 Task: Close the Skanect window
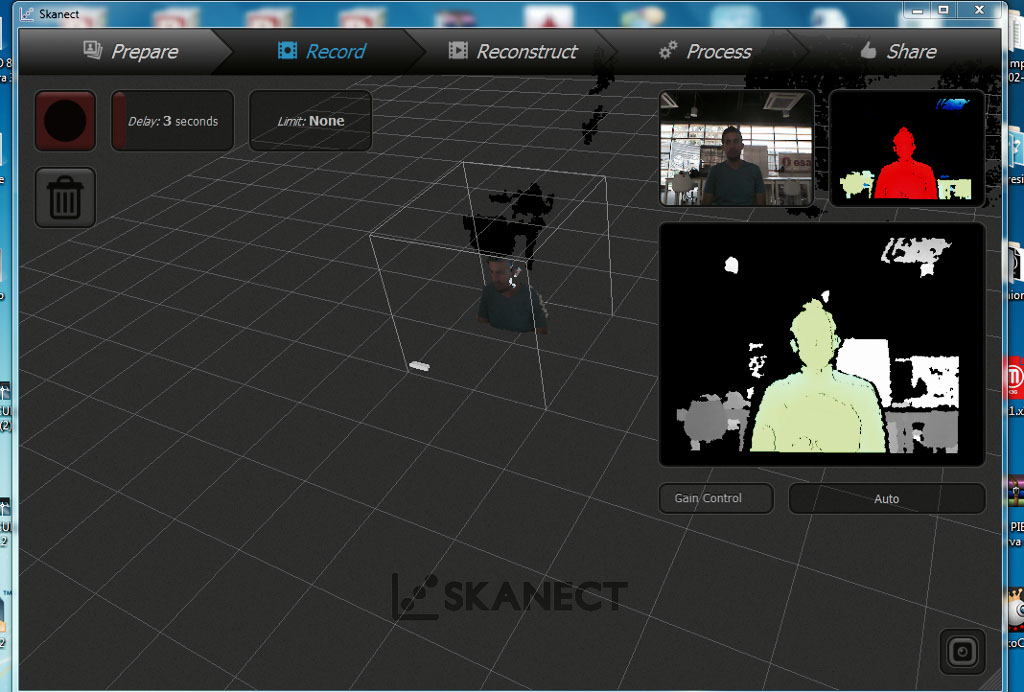pos(979,10)
